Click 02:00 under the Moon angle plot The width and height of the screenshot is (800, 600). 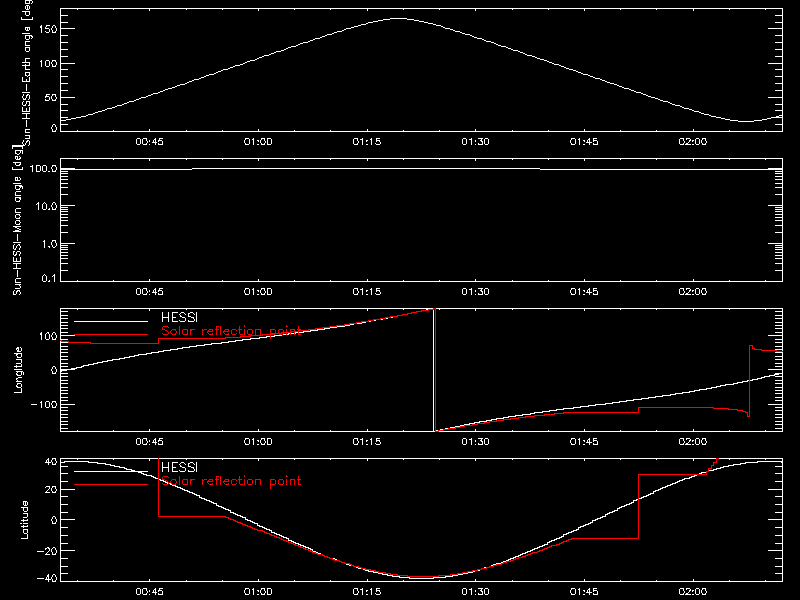(693, 291)
